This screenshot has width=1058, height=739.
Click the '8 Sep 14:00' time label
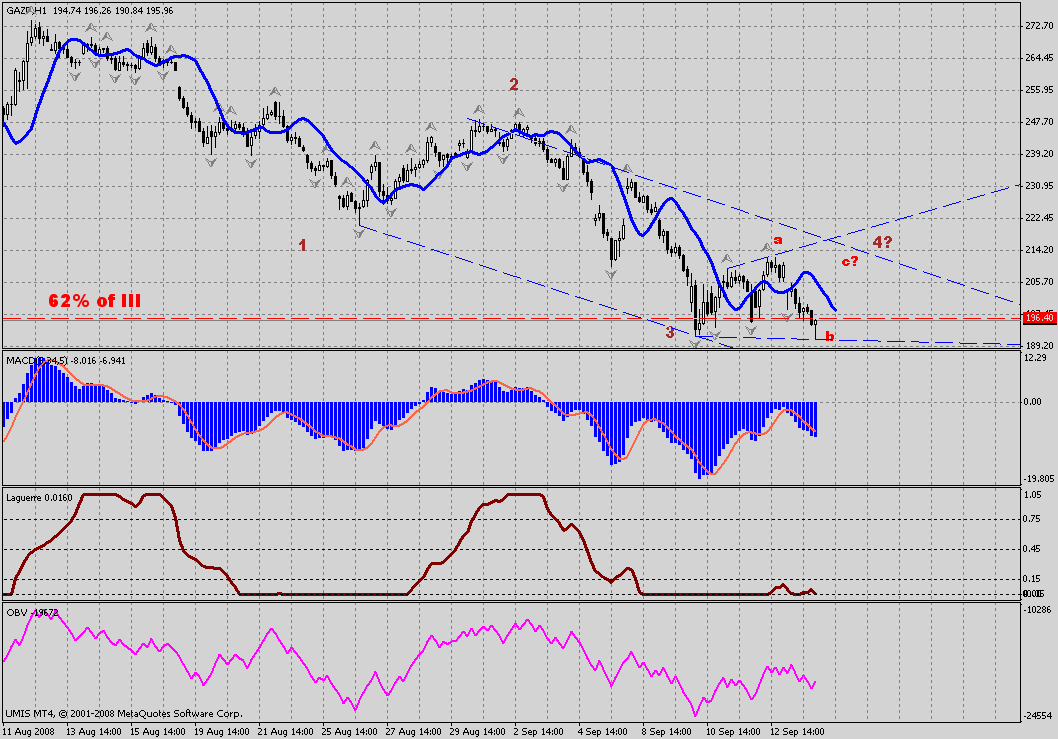point(667,732)
